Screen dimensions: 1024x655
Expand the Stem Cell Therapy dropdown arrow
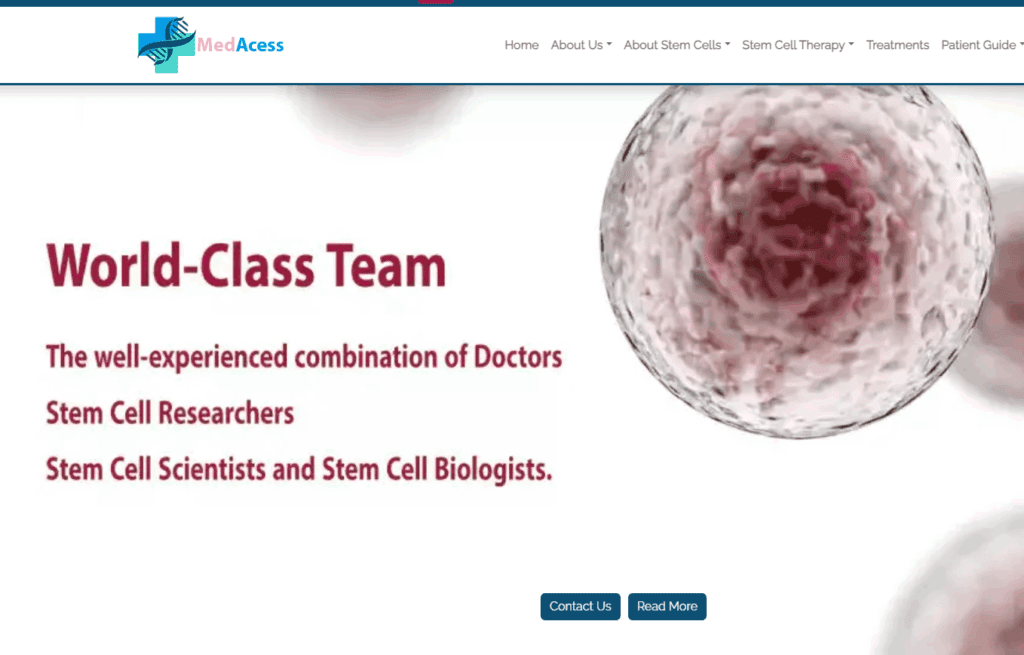tap(851, 45)
